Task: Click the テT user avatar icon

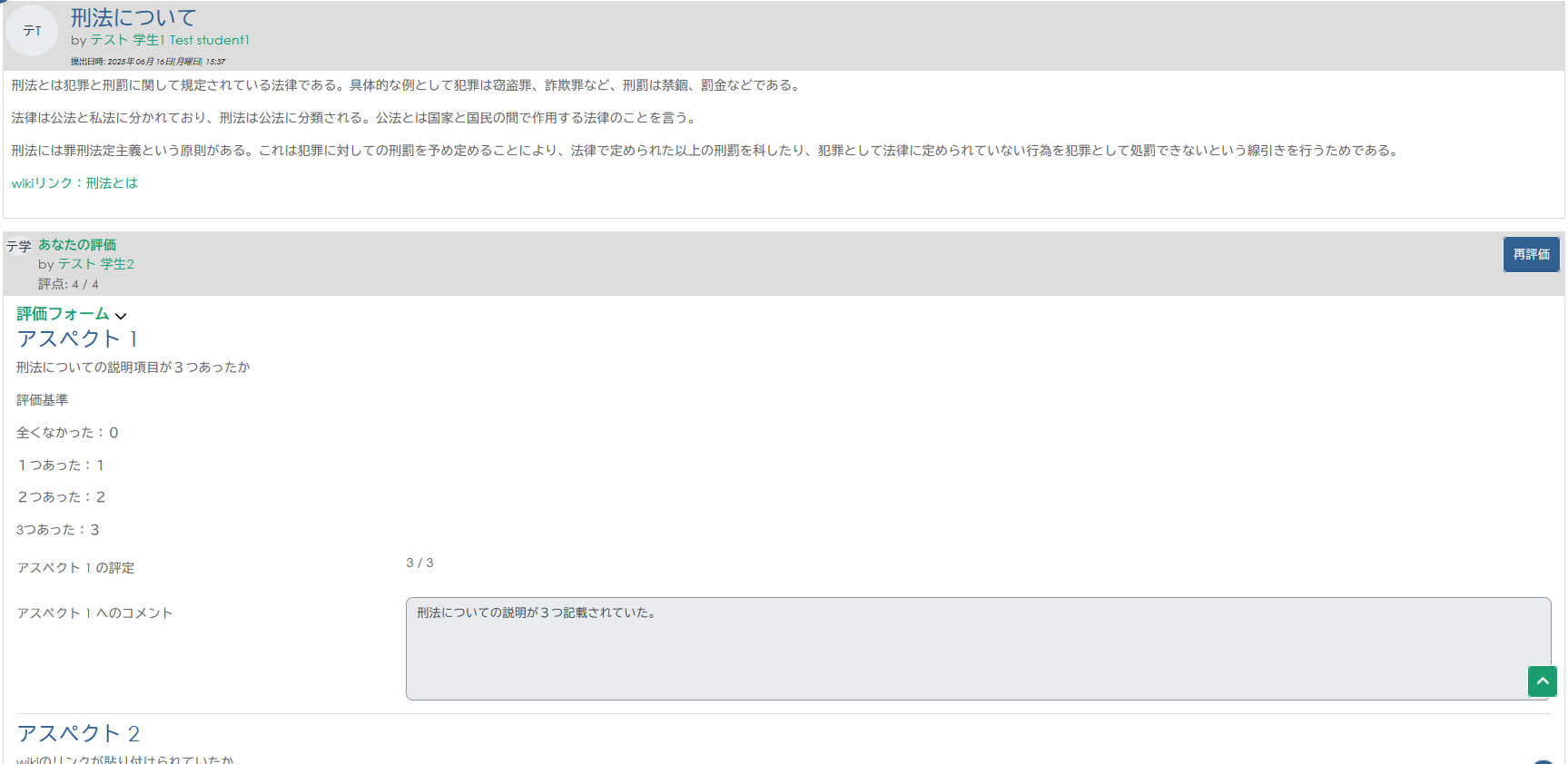Action: point(32,31)
